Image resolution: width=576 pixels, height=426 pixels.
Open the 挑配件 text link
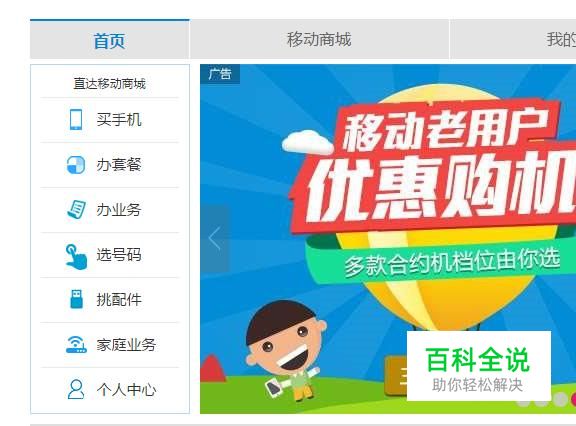pyautogui.click(x=119, y=300)
